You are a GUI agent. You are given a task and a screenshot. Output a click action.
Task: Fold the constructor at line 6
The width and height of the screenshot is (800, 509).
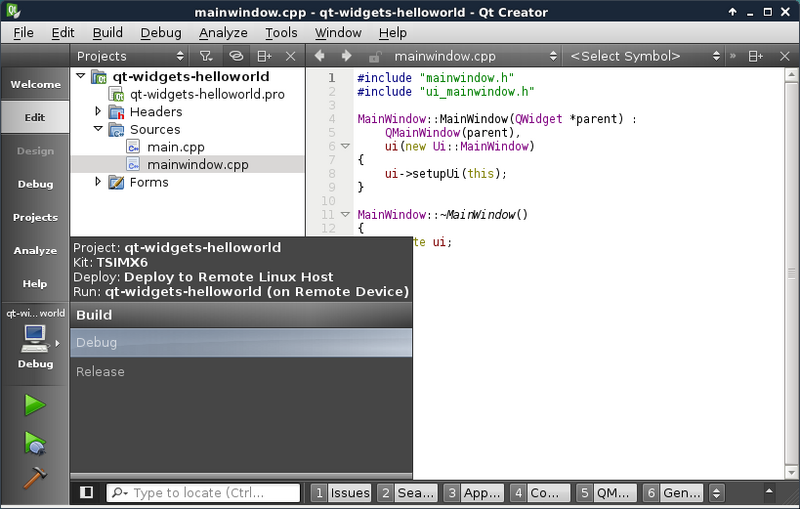point(345,146)
